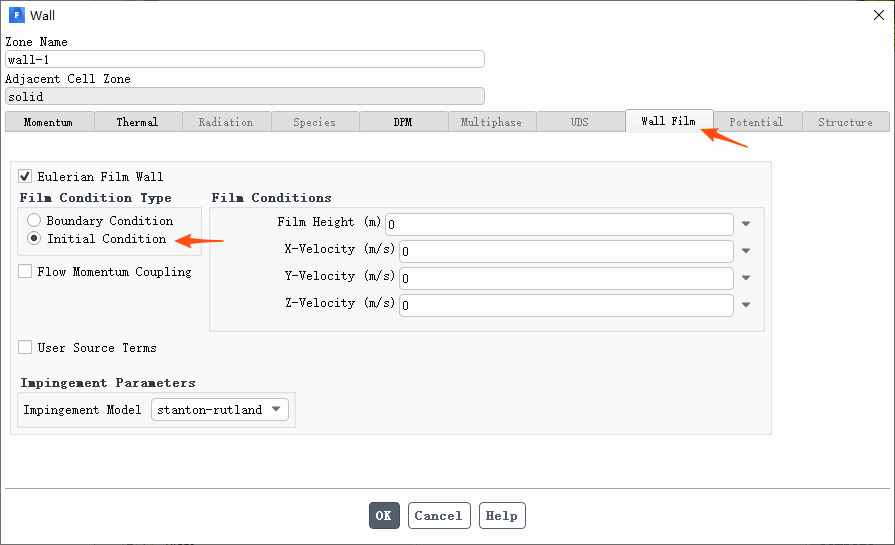Open the Y-Velocity dropdown arrow
This screenshot has height=545, width=895.
pos(746,277)
